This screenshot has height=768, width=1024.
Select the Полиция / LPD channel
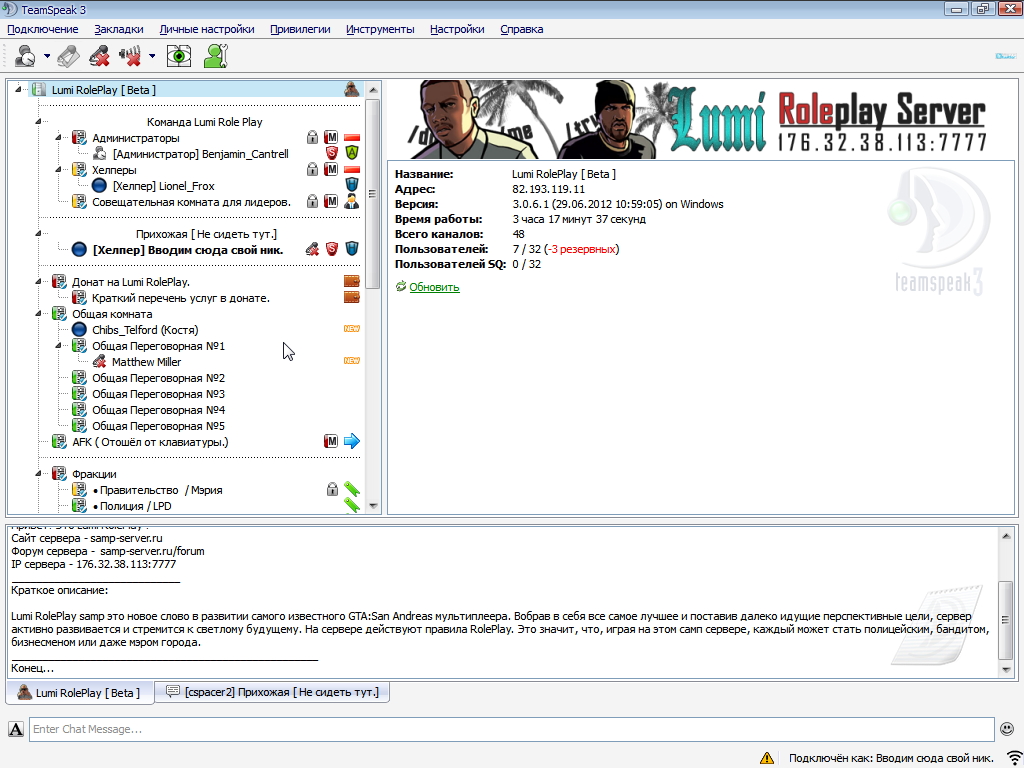coord(132,506)
